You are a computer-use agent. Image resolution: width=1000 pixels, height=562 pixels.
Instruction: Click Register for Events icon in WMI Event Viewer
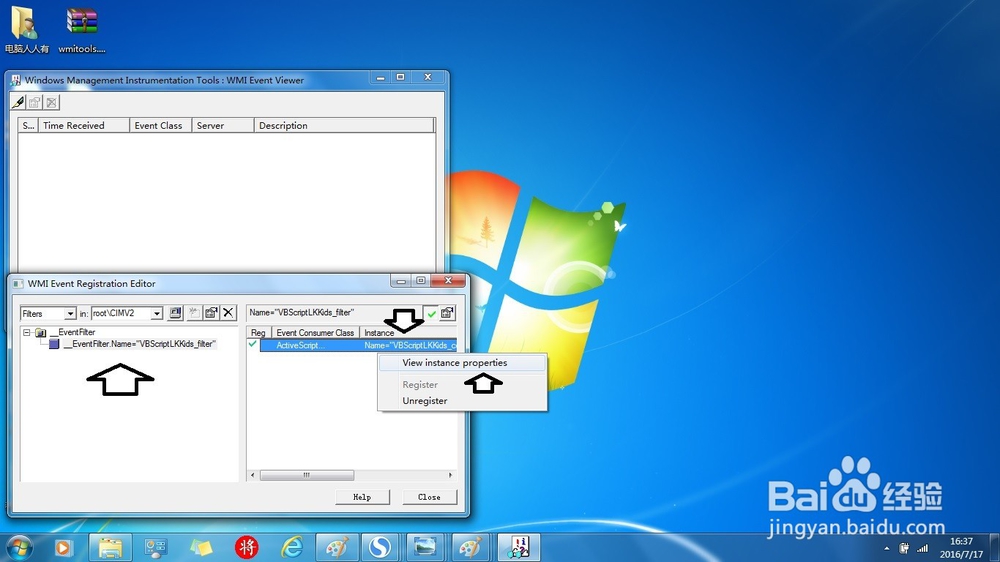[18, 102]
